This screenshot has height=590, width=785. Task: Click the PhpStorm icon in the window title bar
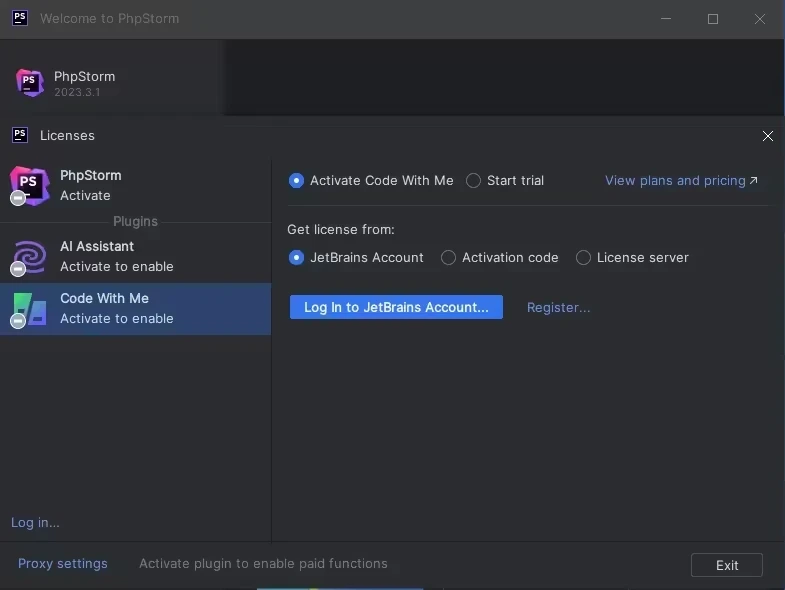click(19, 18)
